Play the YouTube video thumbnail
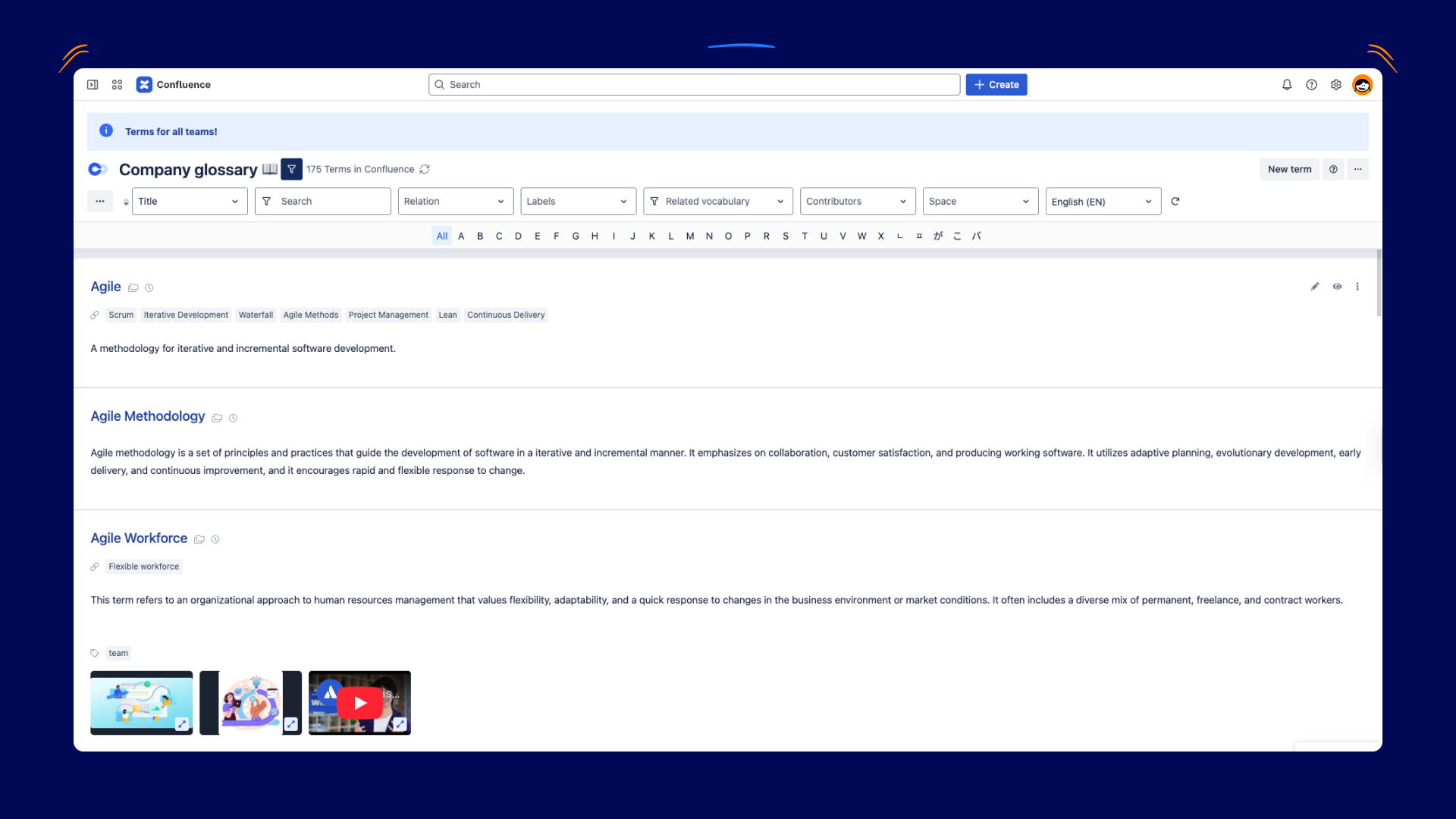This screenshot has height=819, width=1456. (x=359, y=703)
